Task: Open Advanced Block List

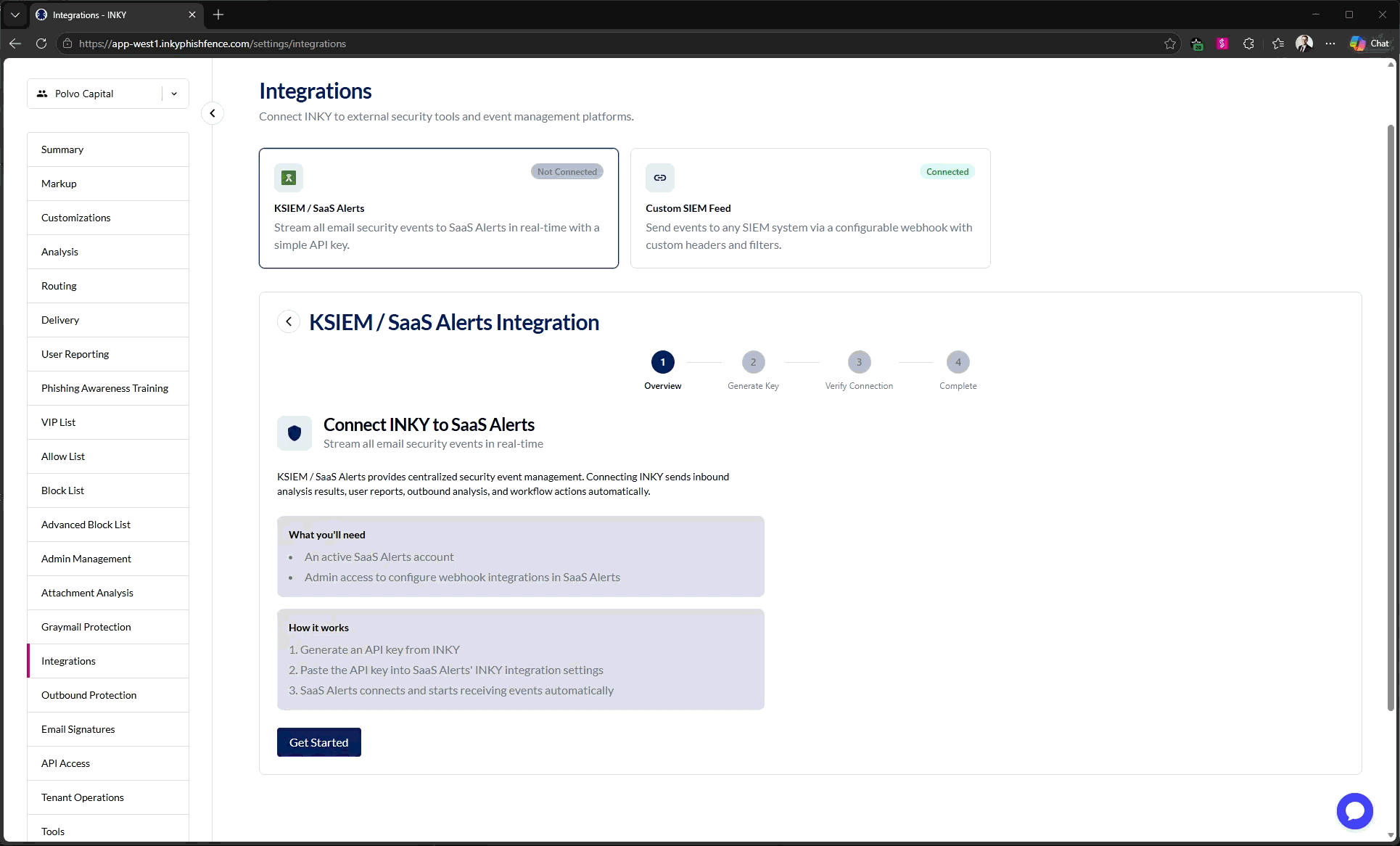Action: (x=108, y=525)
